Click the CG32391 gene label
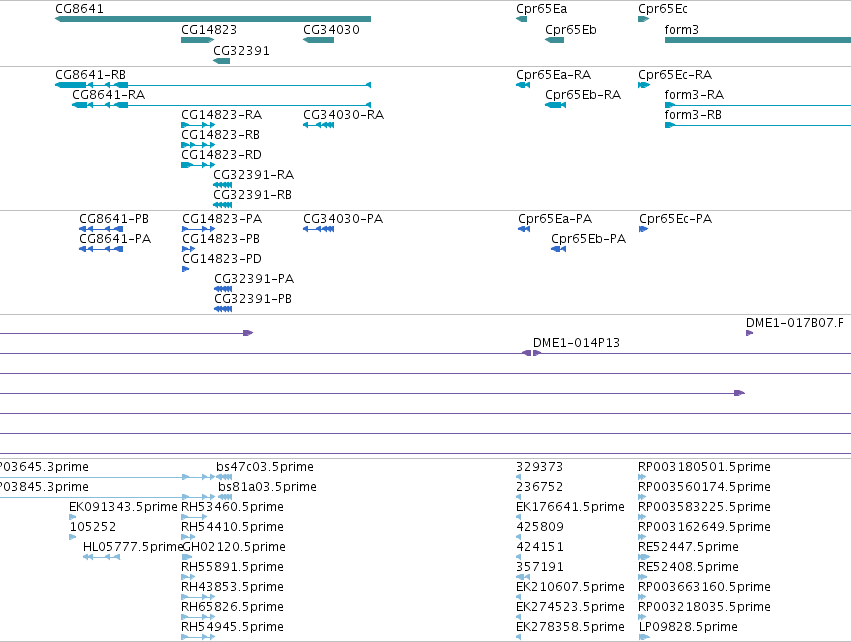 tap(241, 50)
